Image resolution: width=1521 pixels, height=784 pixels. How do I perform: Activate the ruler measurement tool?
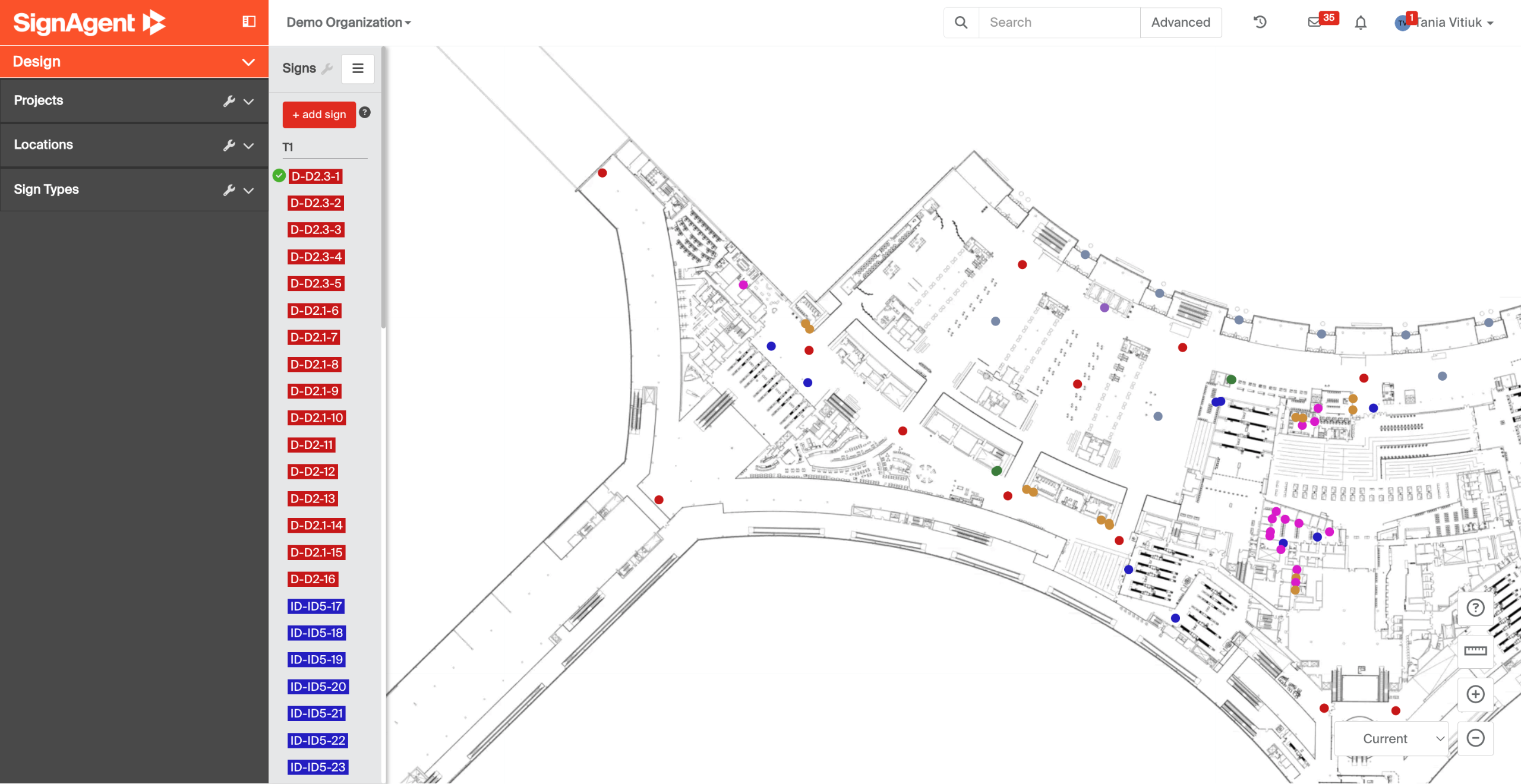1475,651
